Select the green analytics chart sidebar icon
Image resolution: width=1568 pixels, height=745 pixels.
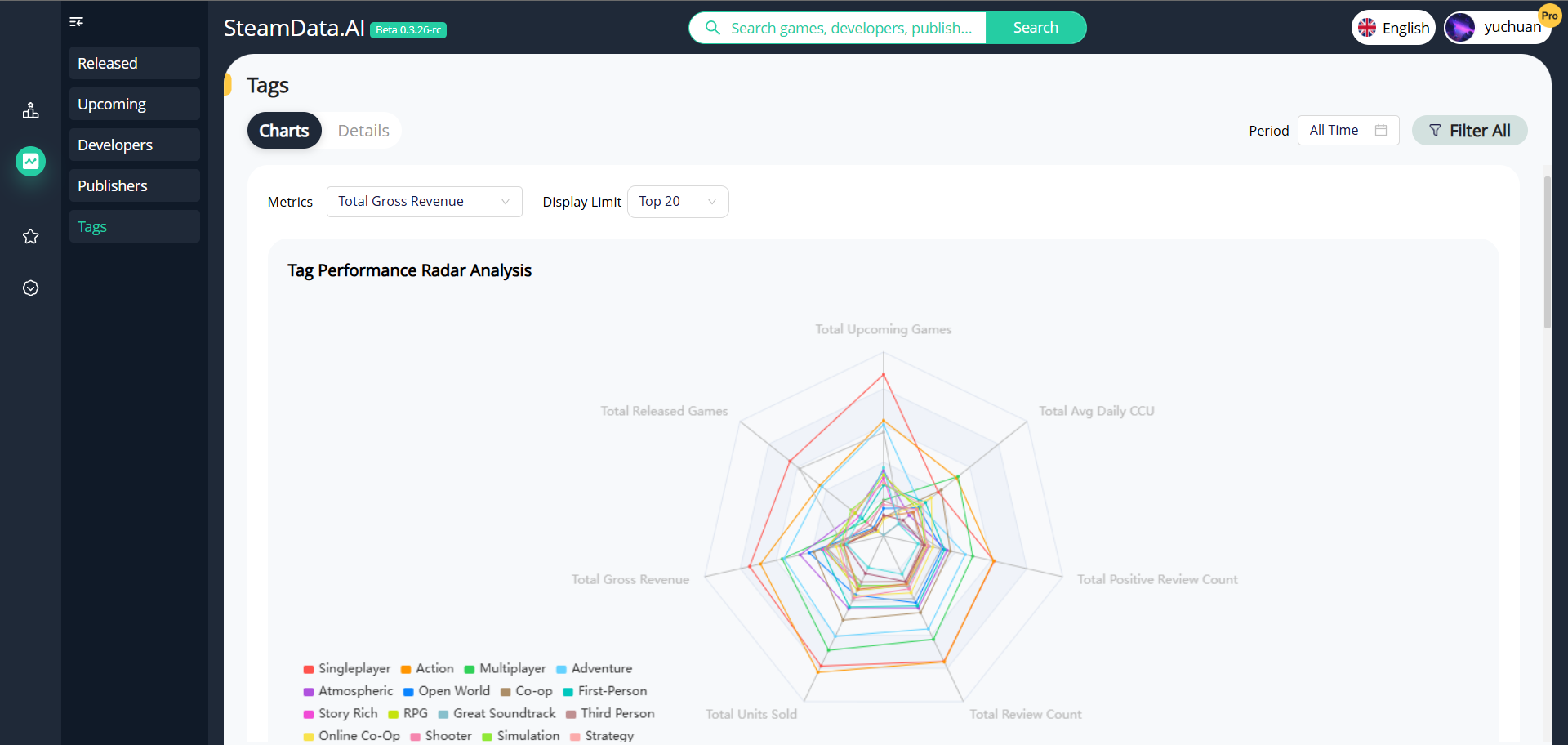click(31, 162)
